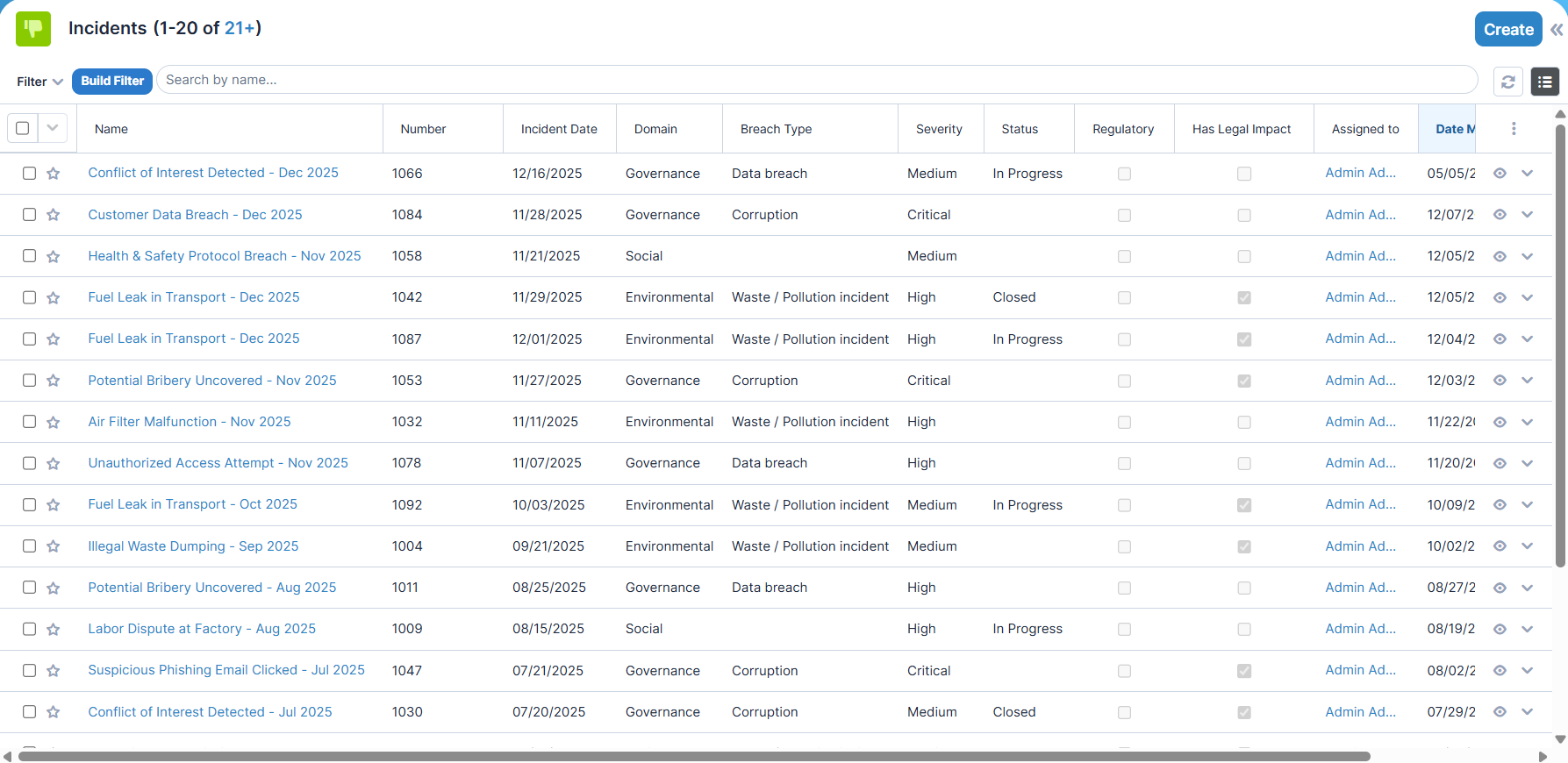Sort by Severity column header

pos(939,129)
